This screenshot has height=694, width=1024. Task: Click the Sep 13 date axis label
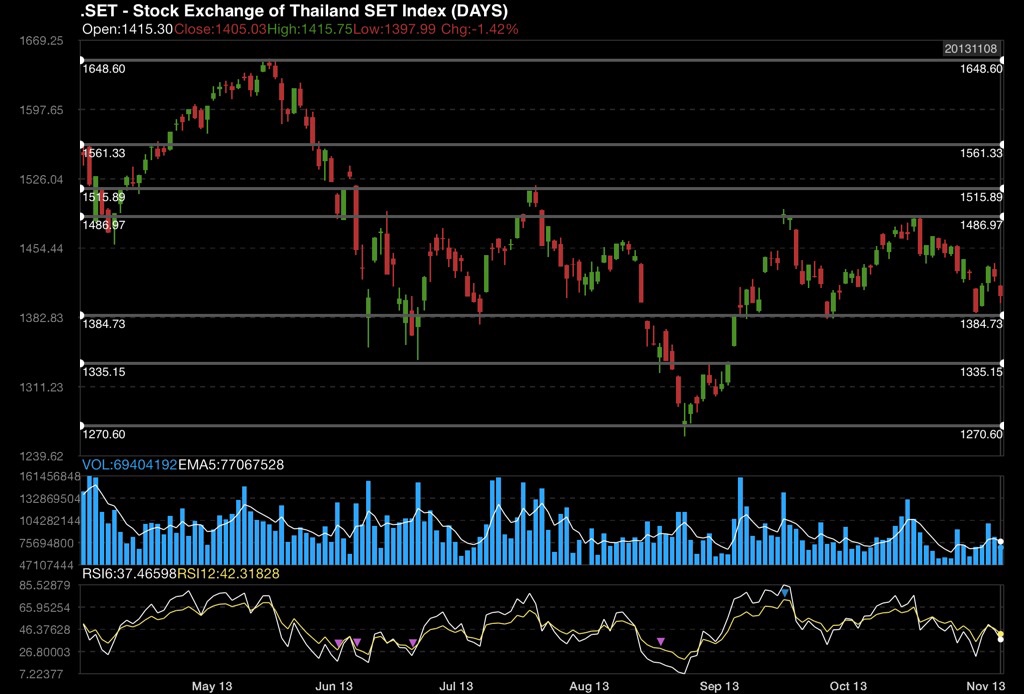(719, 686)
